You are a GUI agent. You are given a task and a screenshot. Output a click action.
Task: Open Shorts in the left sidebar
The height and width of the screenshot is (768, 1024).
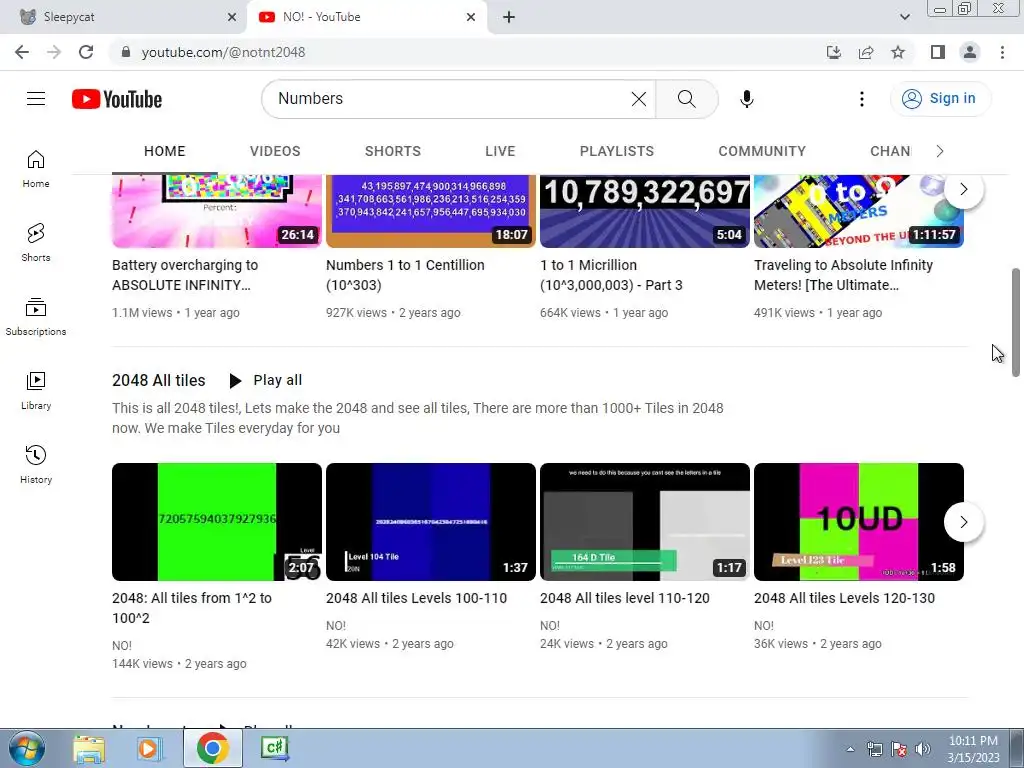coord(36,243)
